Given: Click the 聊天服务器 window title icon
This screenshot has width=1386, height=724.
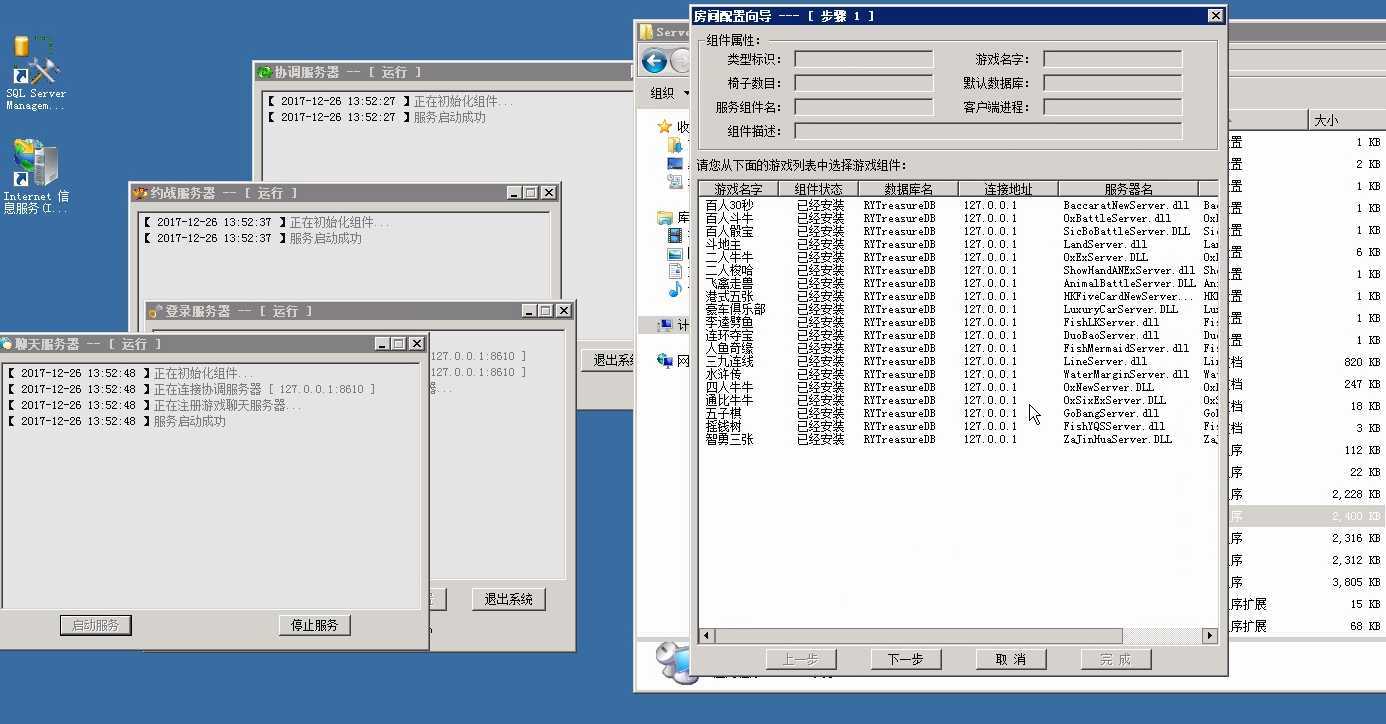Looking at the screenshot, I should [x=8, y=344].
